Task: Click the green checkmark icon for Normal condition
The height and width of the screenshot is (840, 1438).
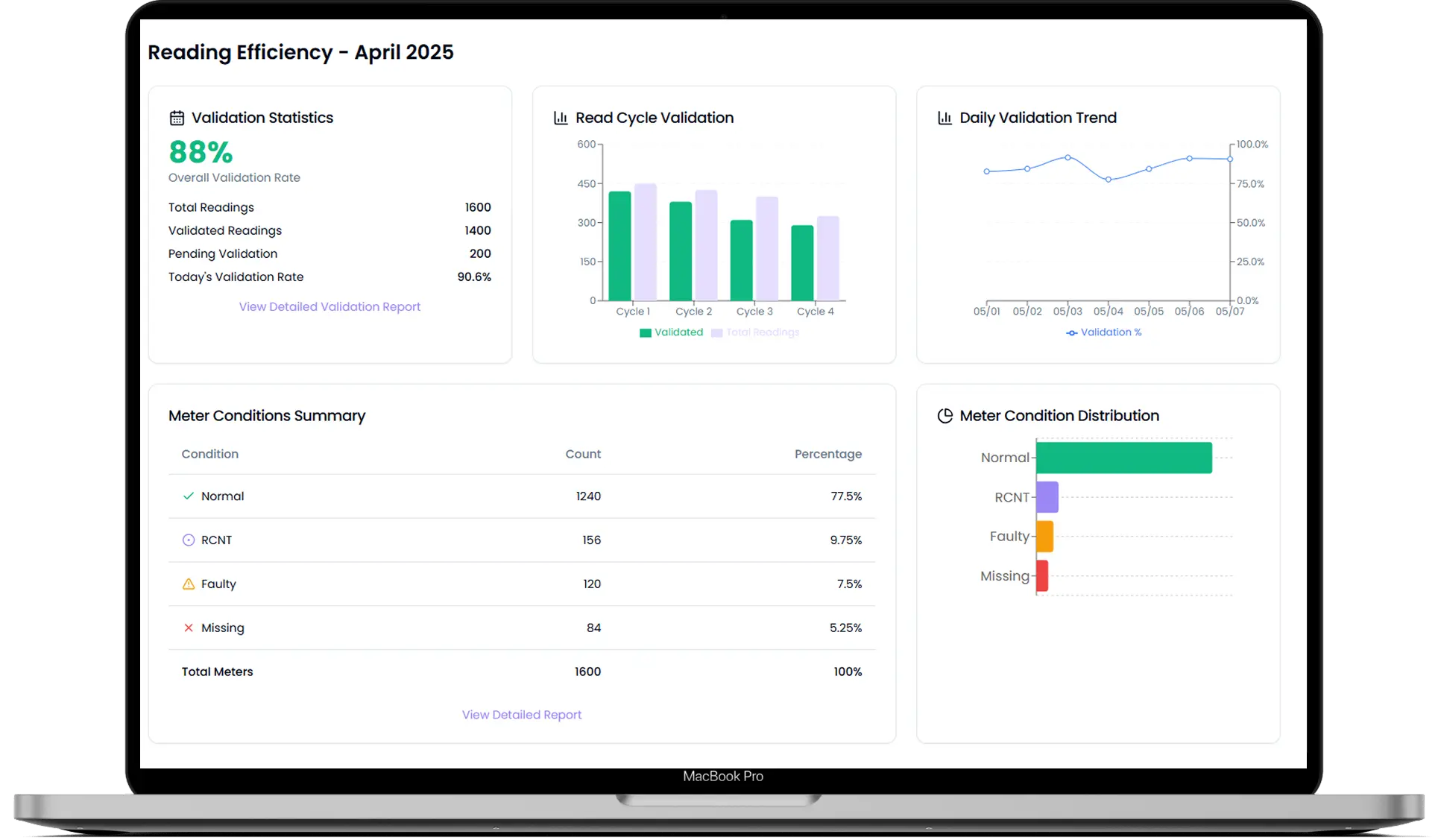Action: click(x=188, y=496)
